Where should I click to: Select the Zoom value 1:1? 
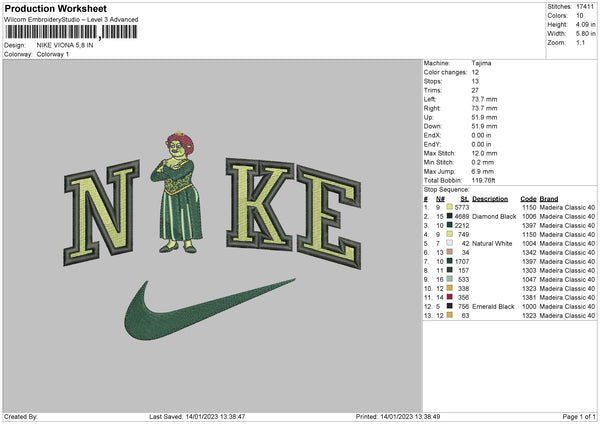[x=580, y=42]
